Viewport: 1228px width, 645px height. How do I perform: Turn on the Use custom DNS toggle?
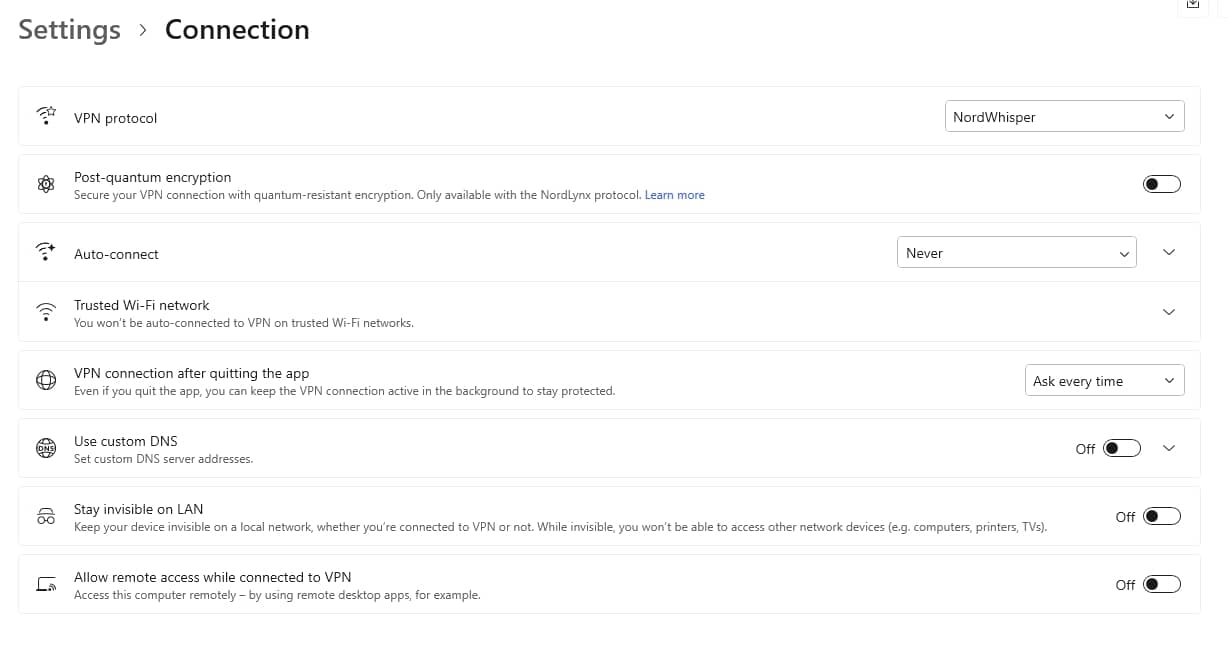1122,448
